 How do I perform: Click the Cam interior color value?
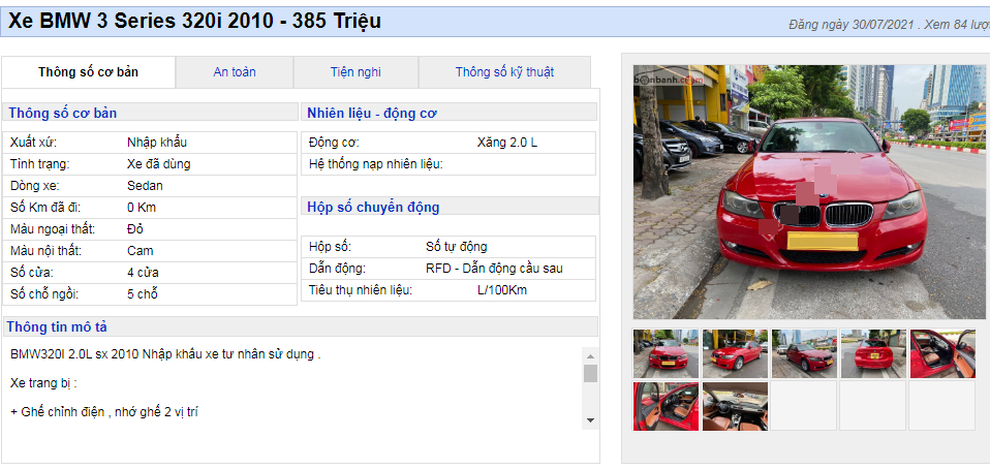tap(140, 251)
